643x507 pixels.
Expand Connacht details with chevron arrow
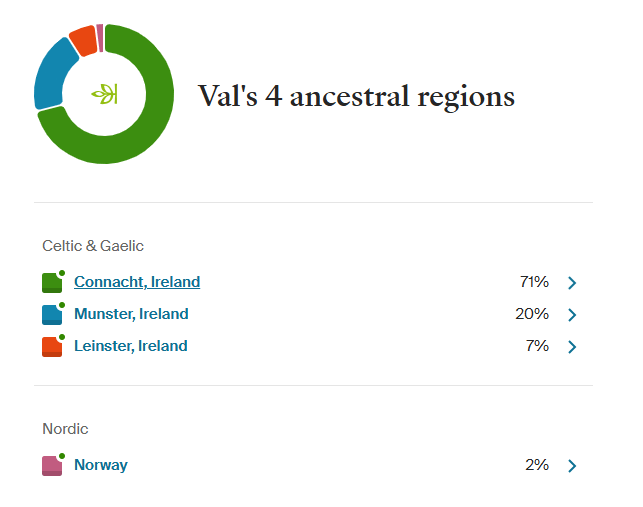pyautogui.click(x=572, y=283)
